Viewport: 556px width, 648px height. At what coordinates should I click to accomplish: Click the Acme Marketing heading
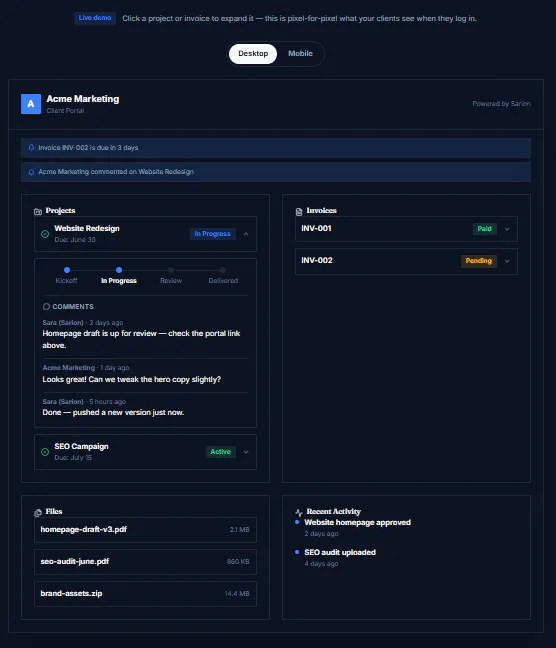click(x=83, y=99)
